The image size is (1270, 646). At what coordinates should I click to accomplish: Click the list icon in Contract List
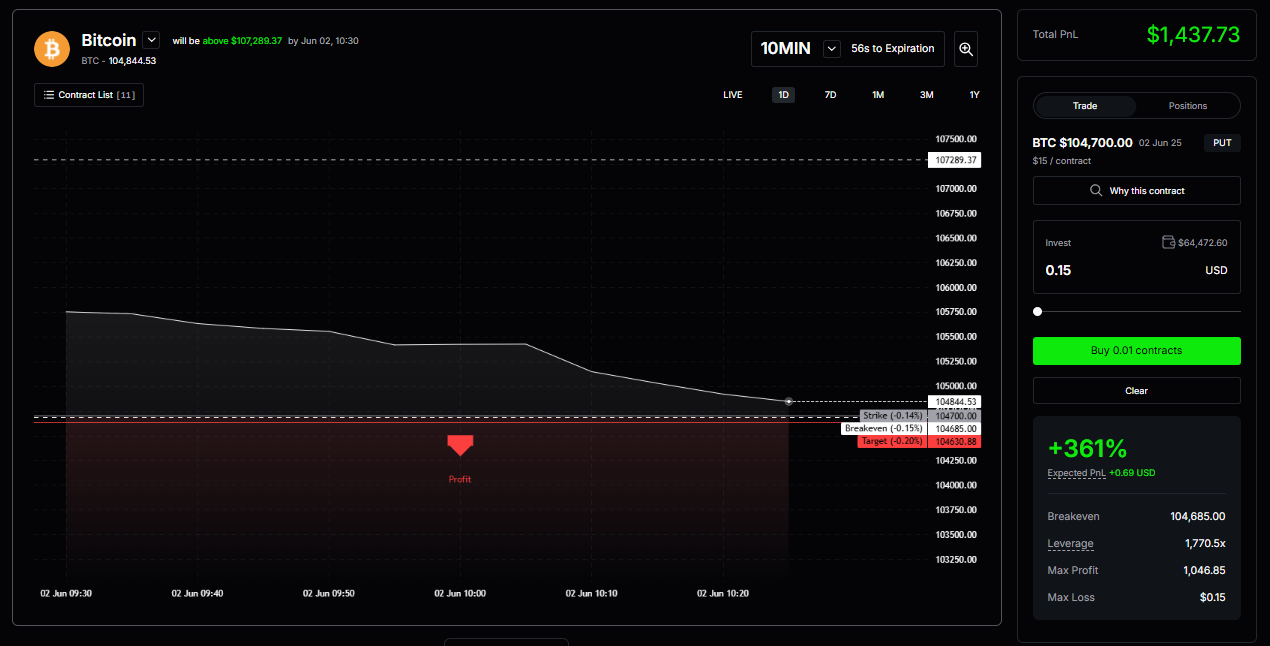[x=49, y=95]
